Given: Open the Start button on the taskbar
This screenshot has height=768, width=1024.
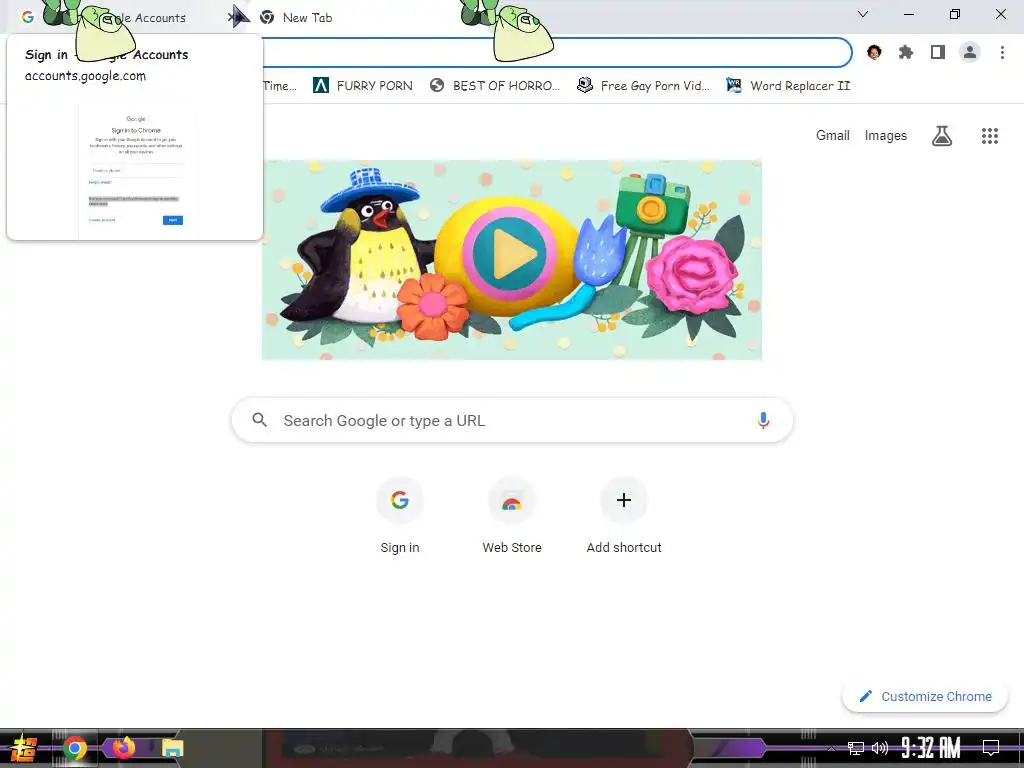Looking at the screenshot, I should (23, 748).
